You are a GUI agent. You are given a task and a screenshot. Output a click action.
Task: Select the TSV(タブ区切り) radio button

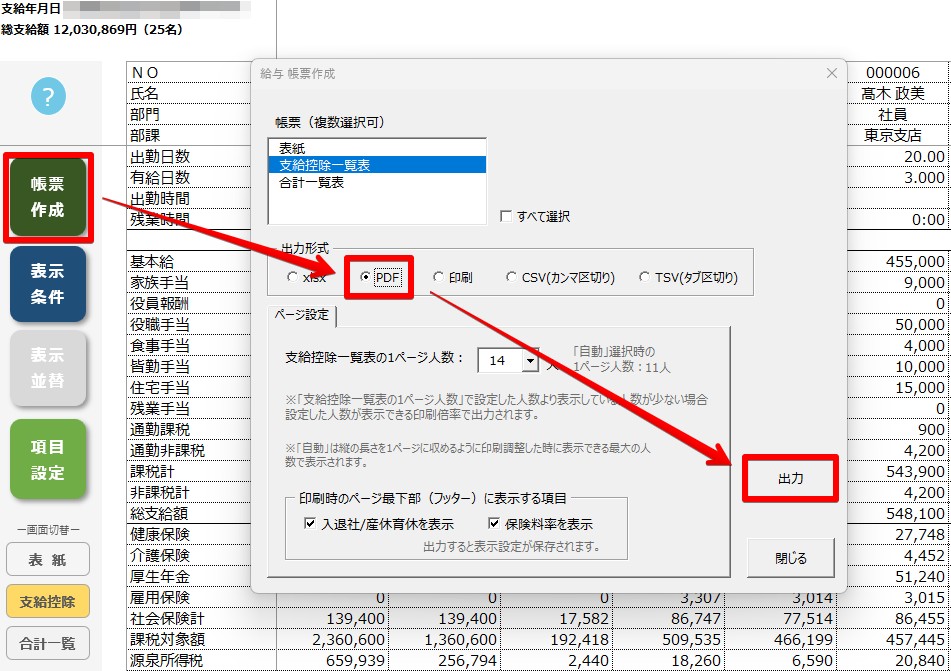pyautogui.click(x=644, y=277)
